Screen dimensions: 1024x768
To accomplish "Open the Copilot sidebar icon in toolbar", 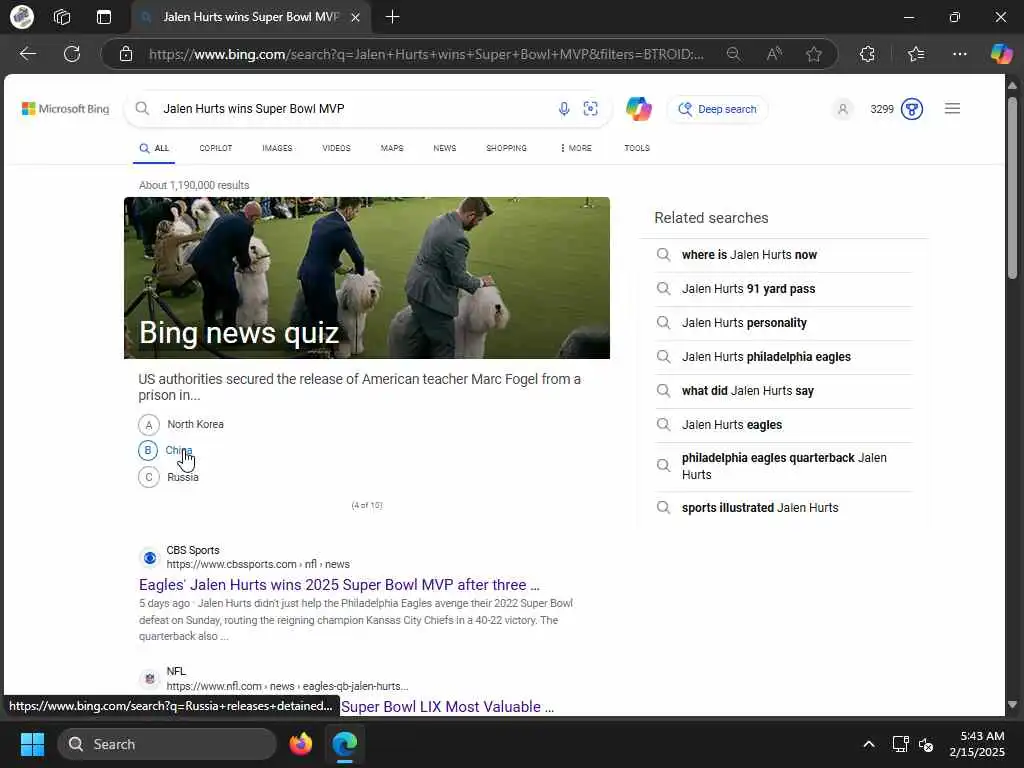I will (1001, 54).
